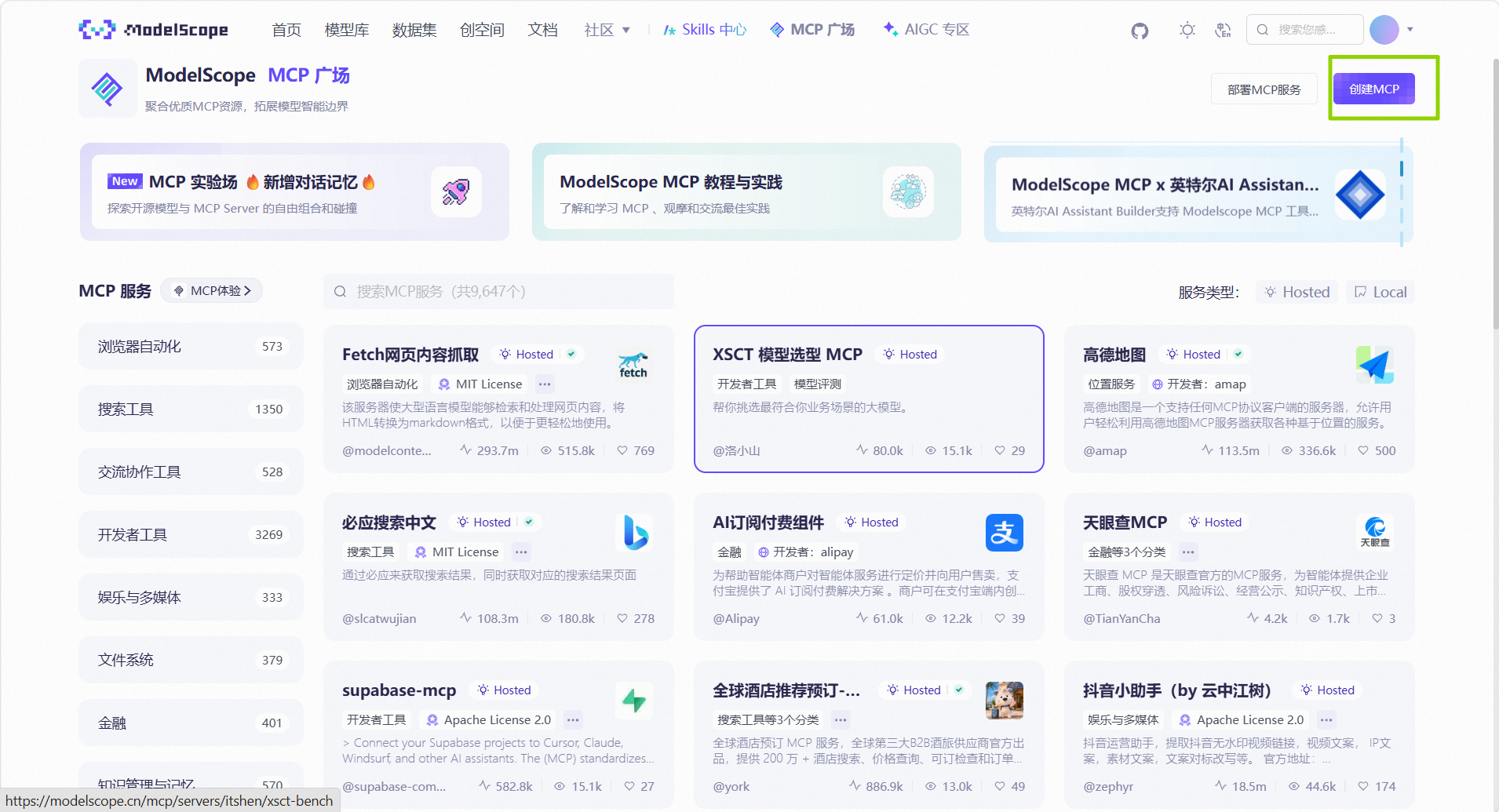The width and height of the screenshot is (1499, 812).
Task: Click the heart icon on XSCT card
Action: 999,450
